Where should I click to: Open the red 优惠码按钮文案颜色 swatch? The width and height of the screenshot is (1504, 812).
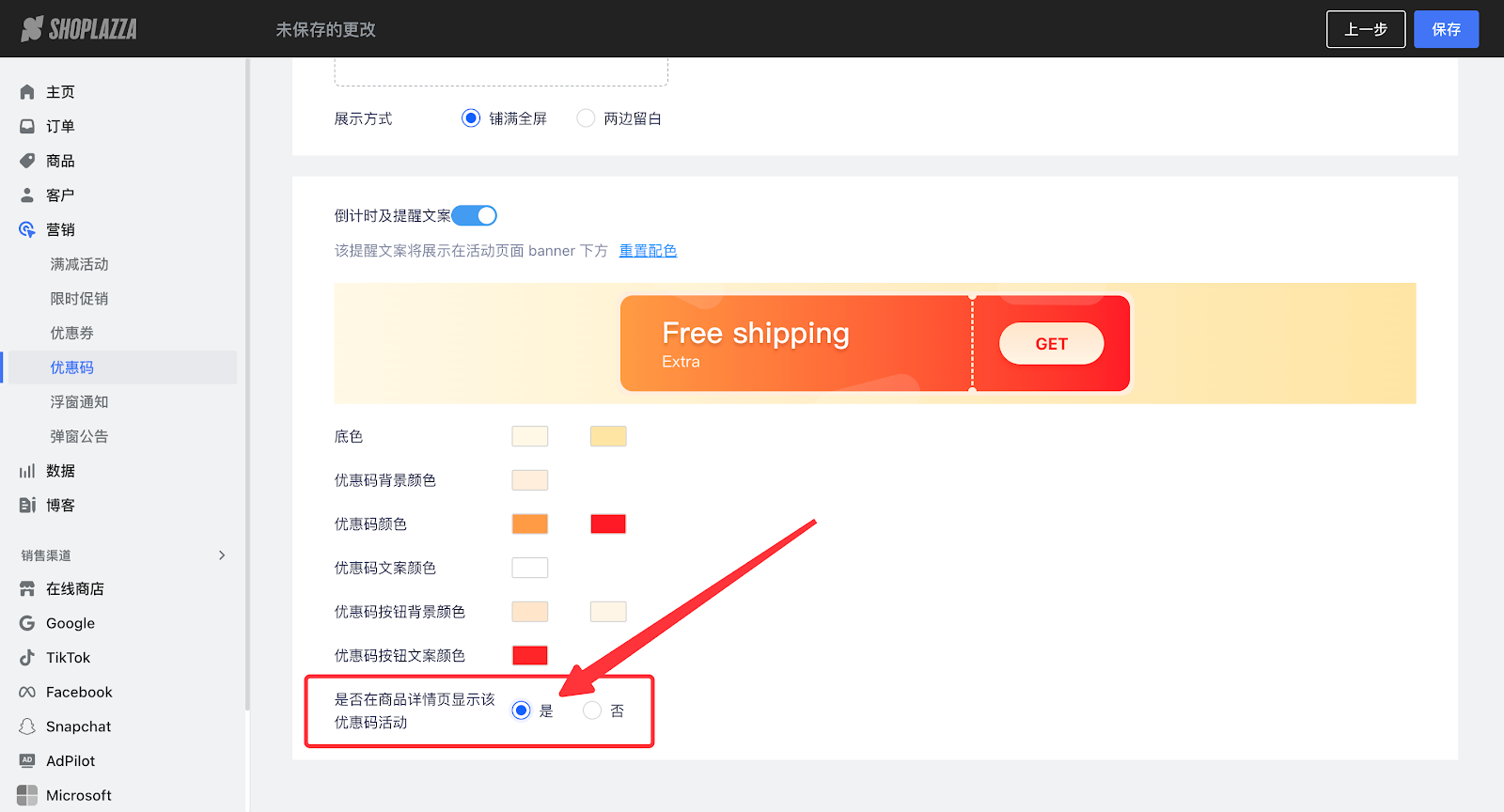tap(530, 656)
